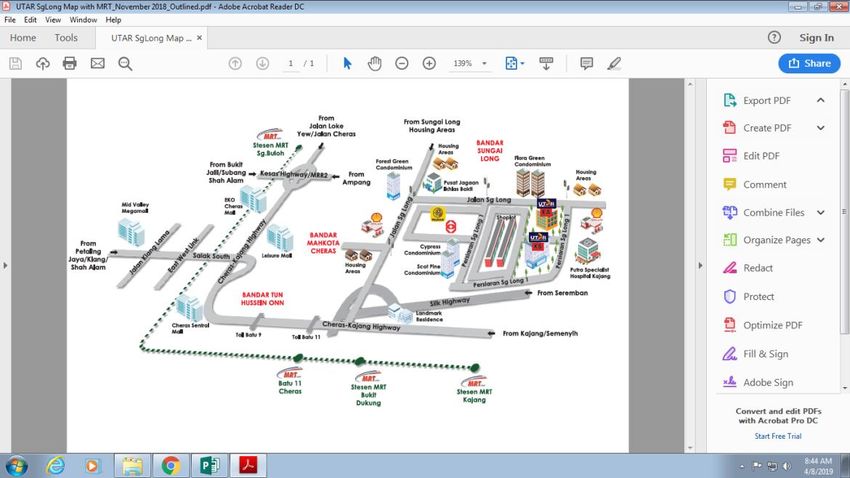Expand the Combine Files chevron
850x478 pixels.
tap(821, 212)
